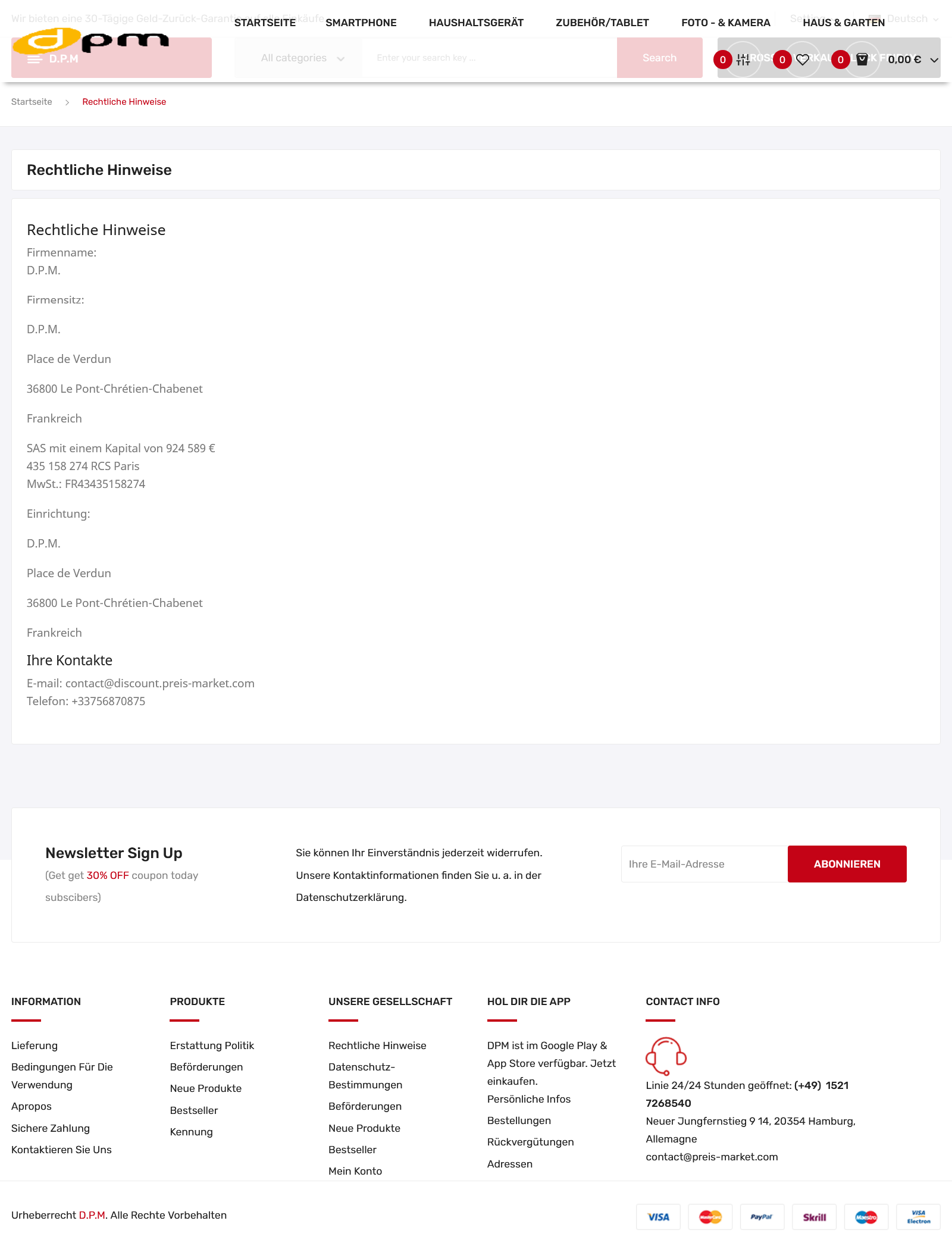Click the 30% OFF coupon text

[x=108, y=875]
